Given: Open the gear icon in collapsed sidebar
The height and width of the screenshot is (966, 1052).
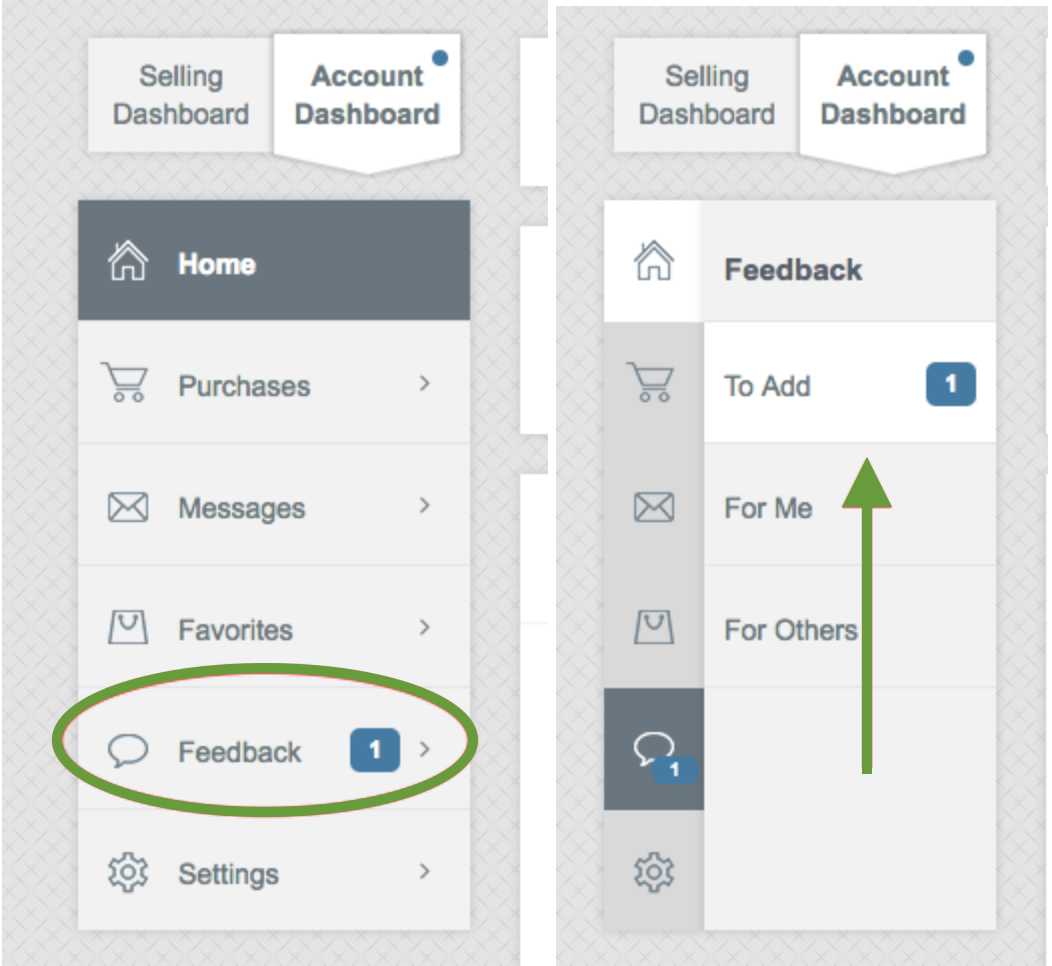Looking at the screenshot, I should pyautogui.click(x=653, y=872).
